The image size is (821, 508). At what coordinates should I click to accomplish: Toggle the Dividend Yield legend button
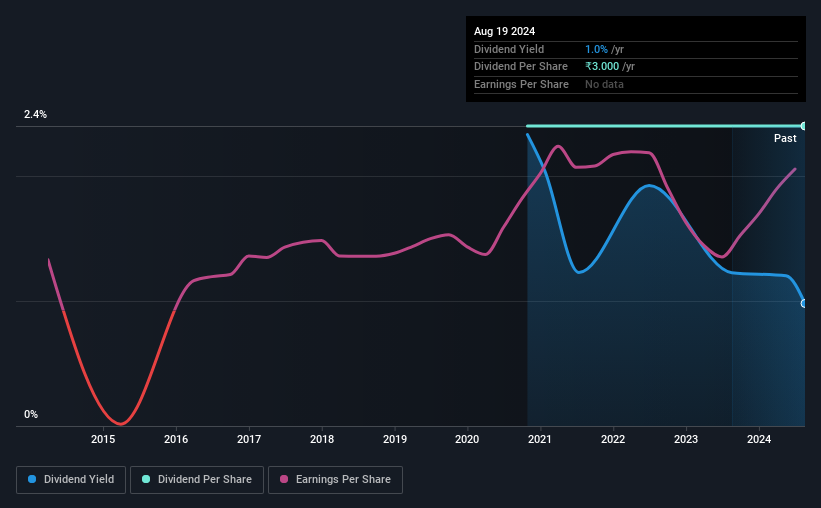(x=71, y=480)
